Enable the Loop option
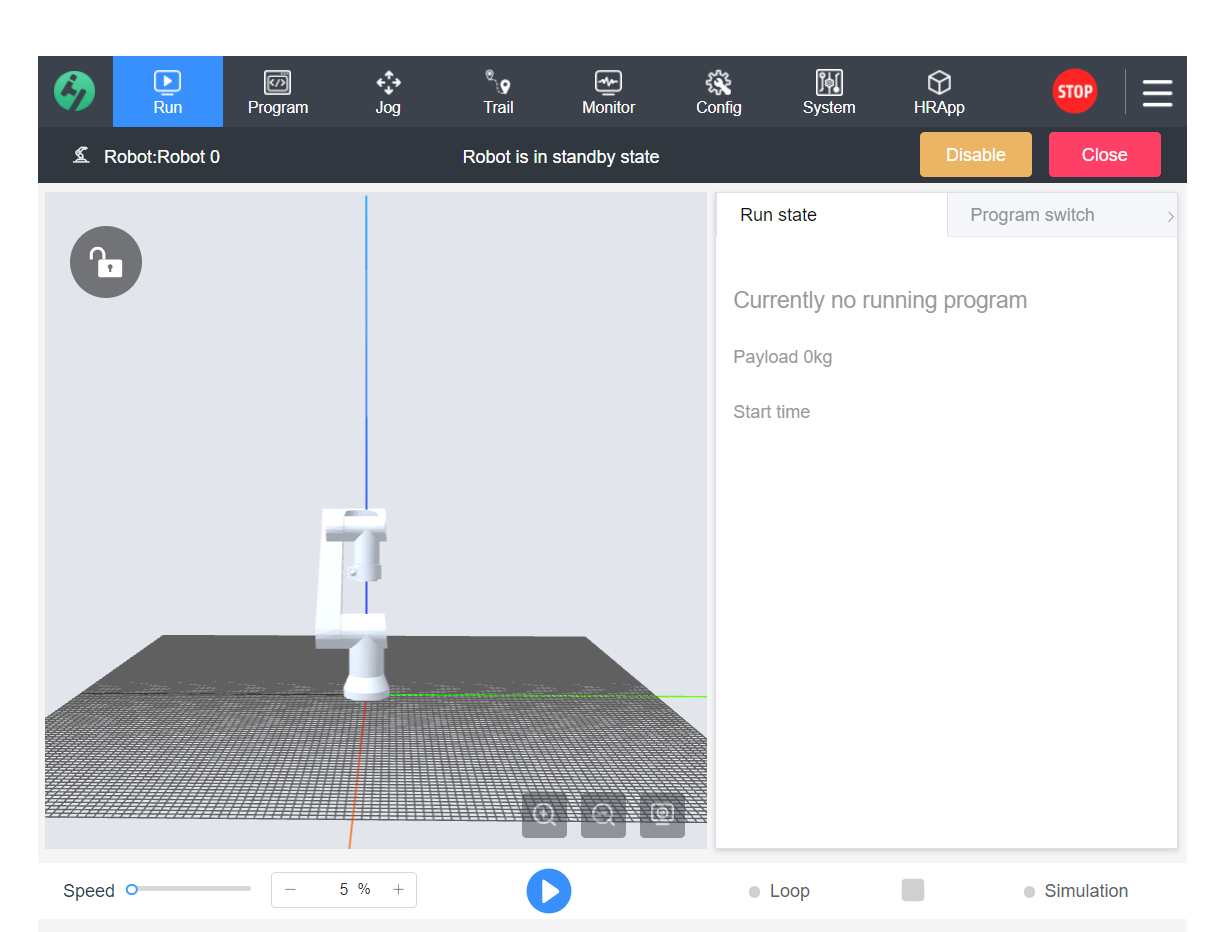 (755, 892)
